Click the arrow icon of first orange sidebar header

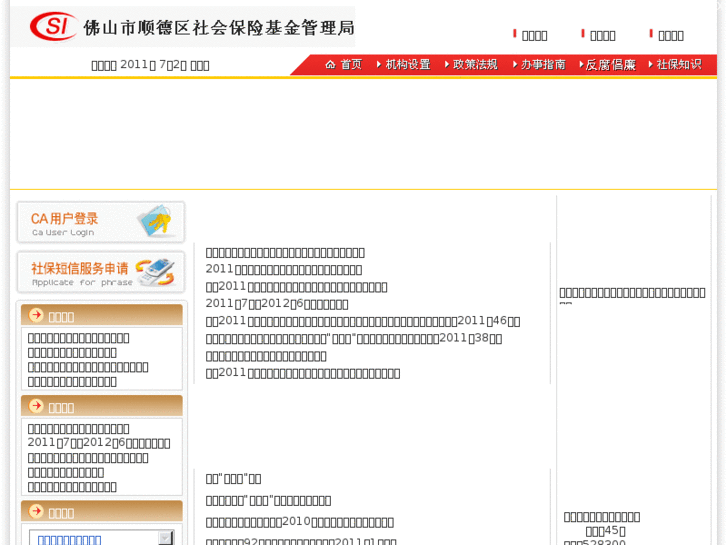coord(36,315)
